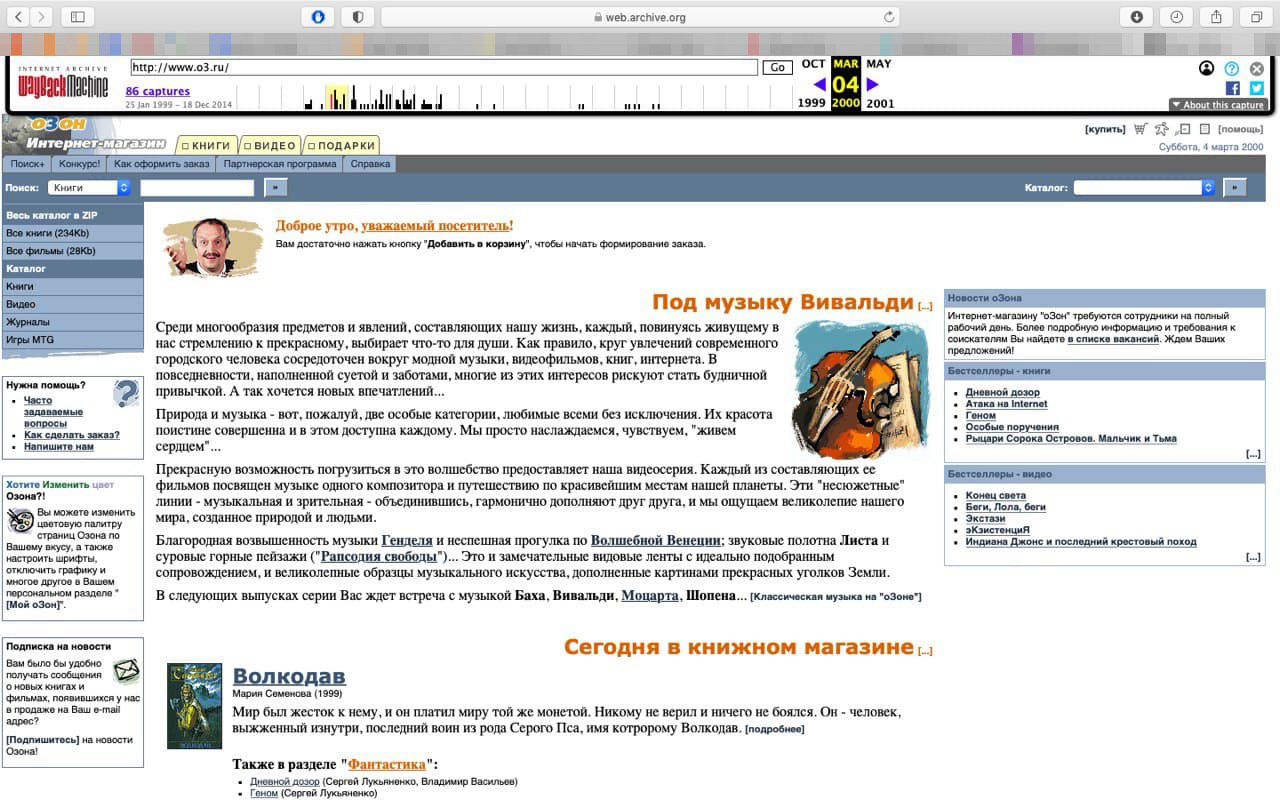
Task: Expand the book bestsellers list via [...]
Action: pyautogui.click(x=1253, y=454)
